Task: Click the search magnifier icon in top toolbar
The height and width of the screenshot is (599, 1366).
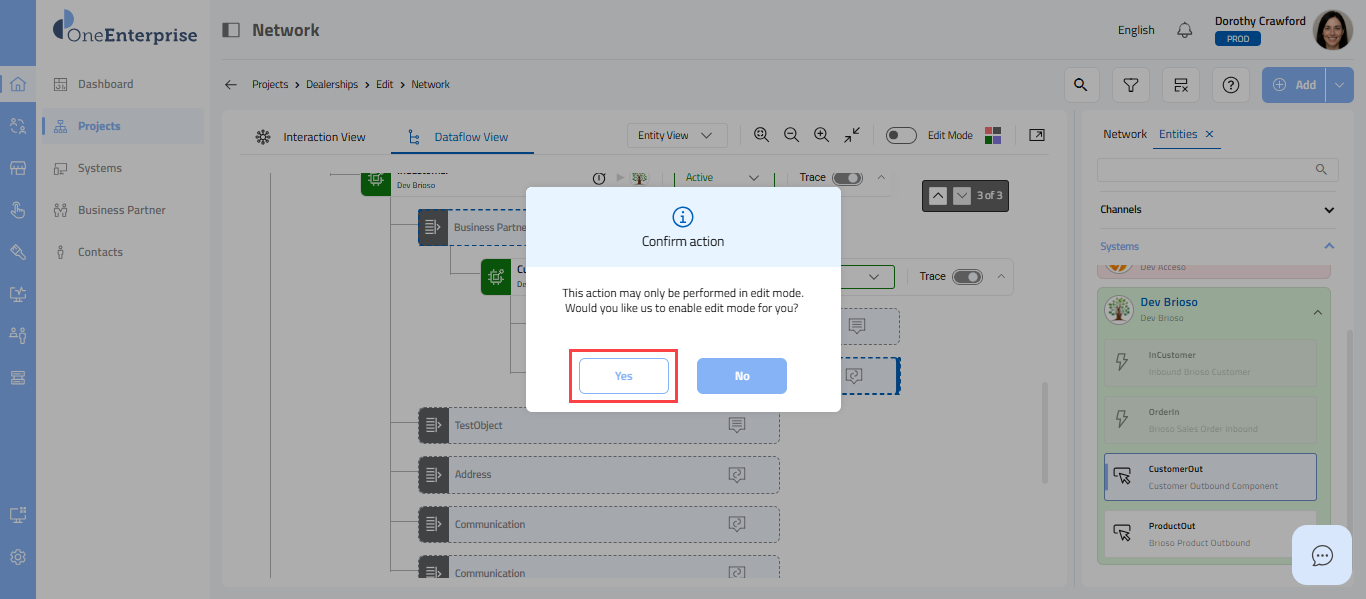Action: click(1080, 85)
